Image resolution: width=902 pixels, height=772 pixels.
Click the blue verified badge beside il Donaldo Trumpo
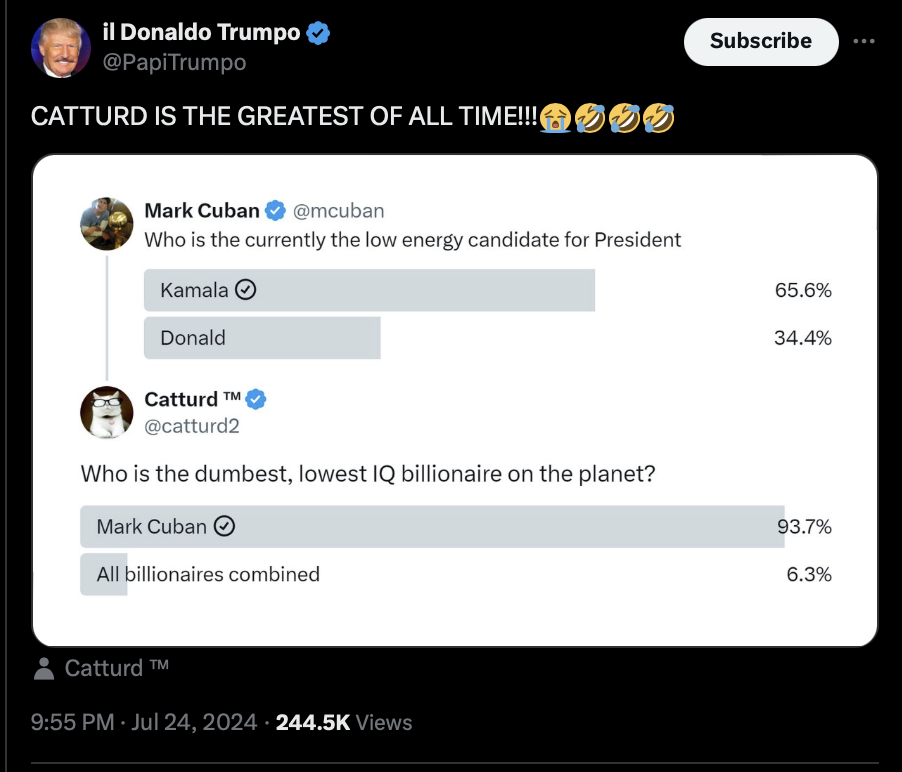click(x=318, y=33)
